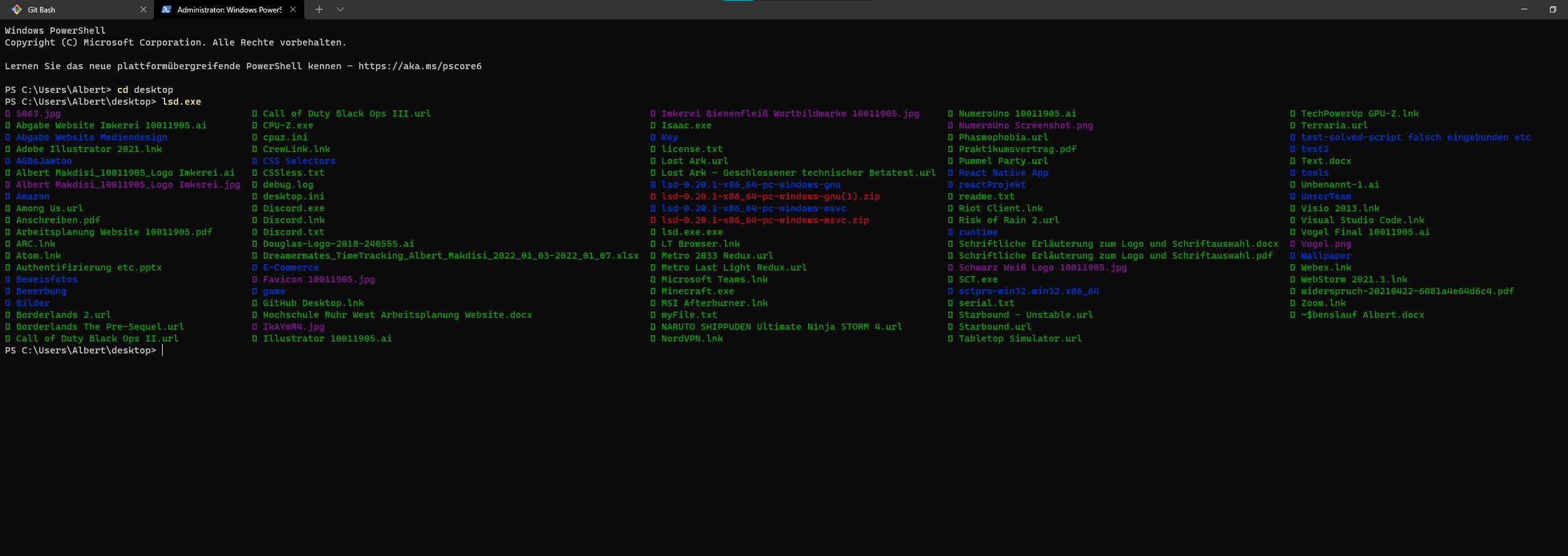1568x556 pixels.
Task: Click Borderlands 2.url in the listing
Action: click(x=64, y=315)
